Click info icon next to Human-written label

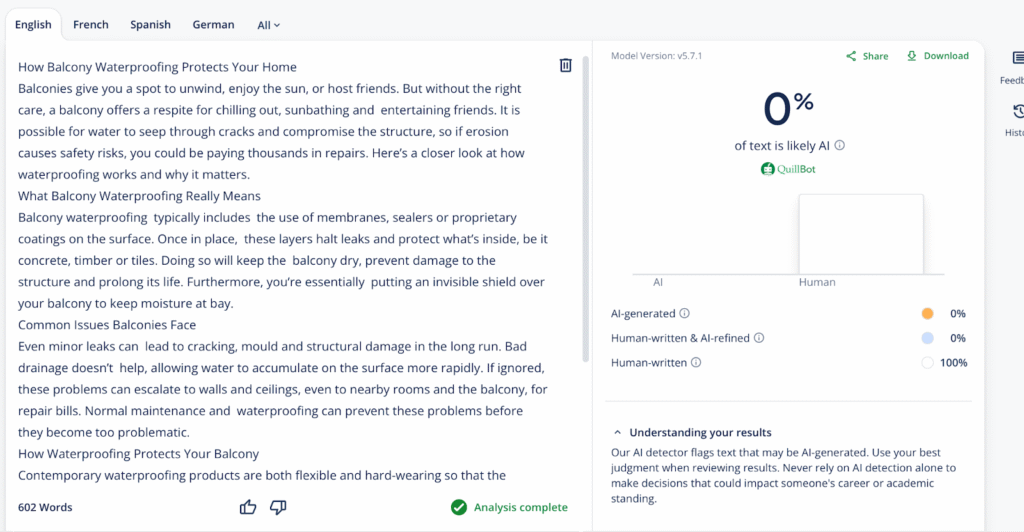point(696,363)
